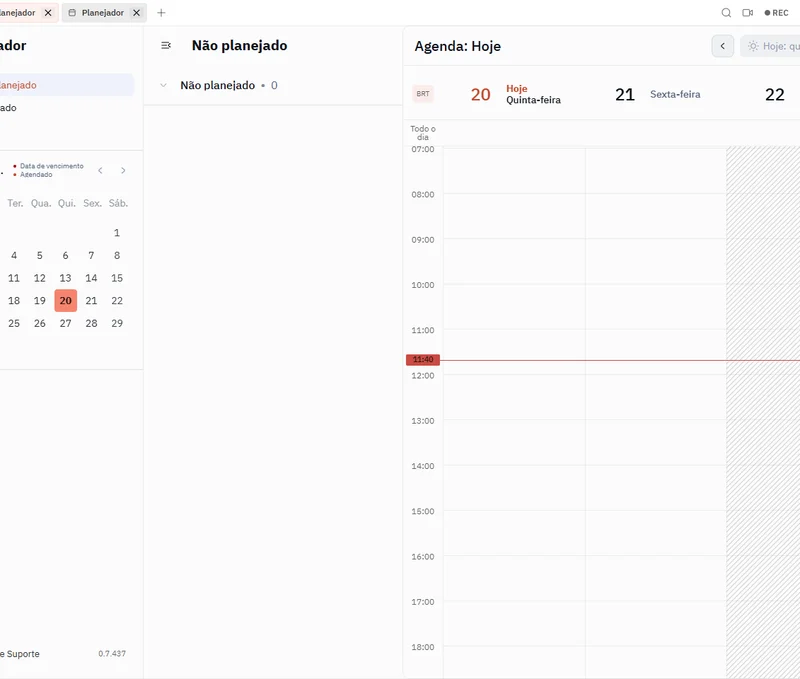The image size is (800, 679).
Task: Click the 11:40 current time marker
Action: pos(423,360)
